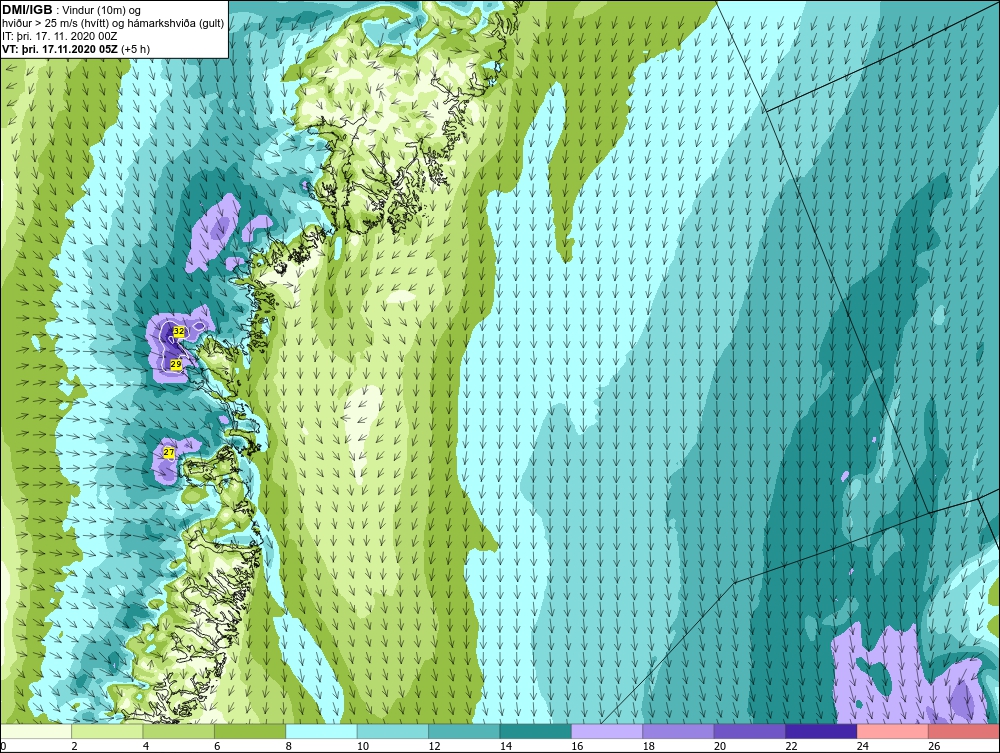Click the valid time line VT 05Z

pos(76,49)
